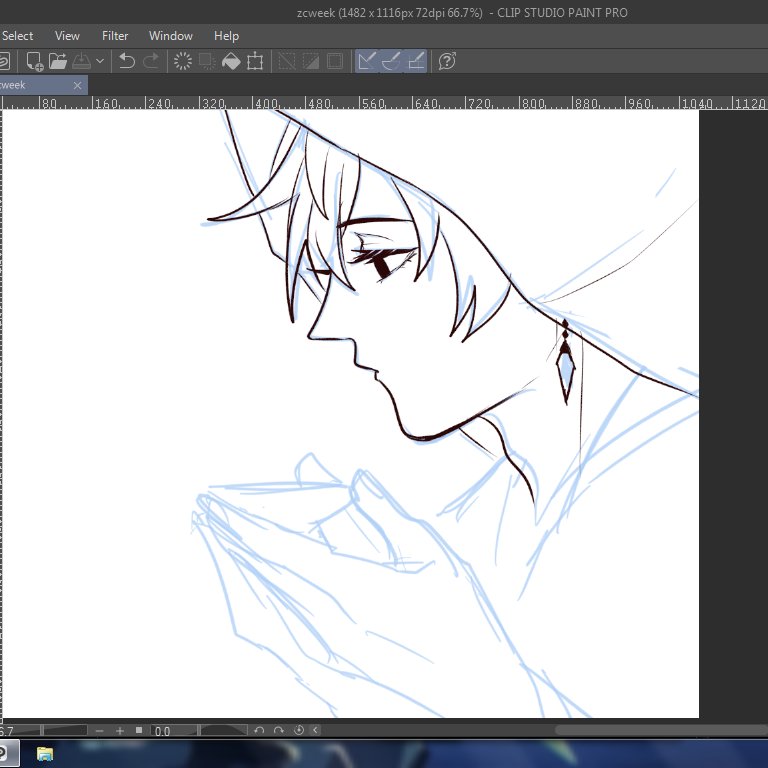The width and height of the screenshot is (768, 768).
Task: Reset canvas rotation icon
Action: [299, 730]
